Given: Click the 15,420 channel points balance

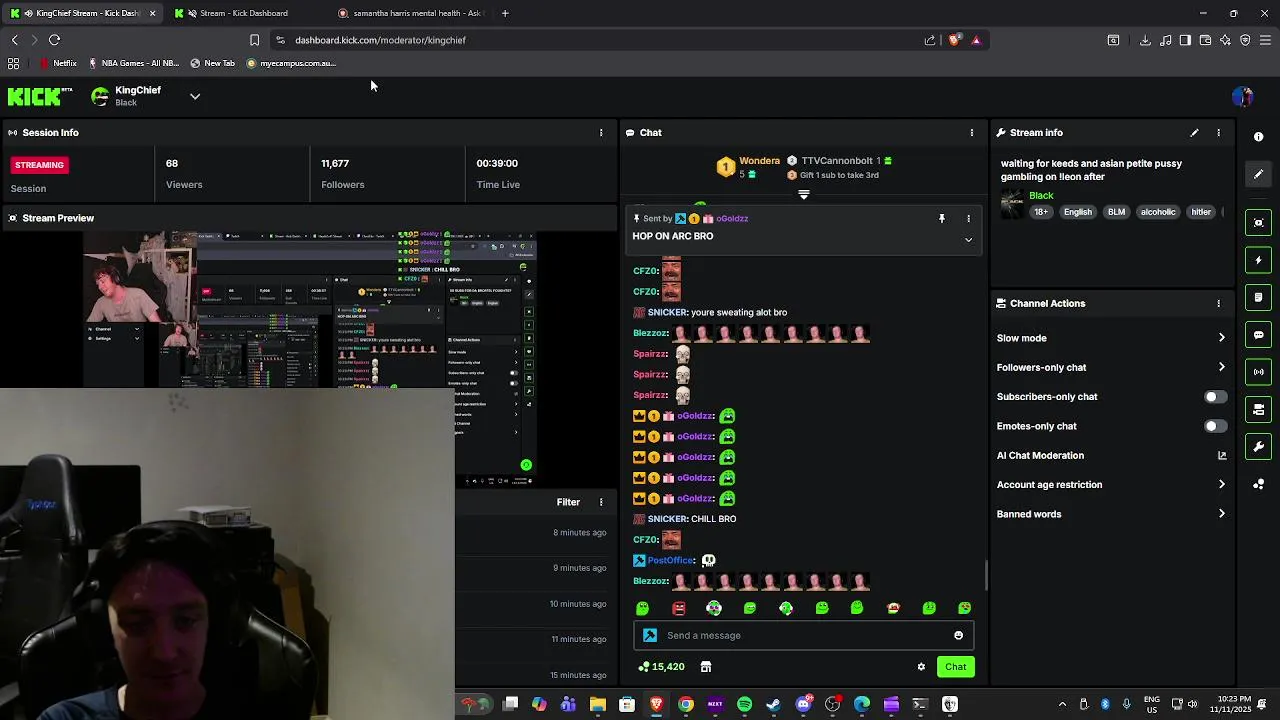Looking at the screenshot, I should [661, 667].
